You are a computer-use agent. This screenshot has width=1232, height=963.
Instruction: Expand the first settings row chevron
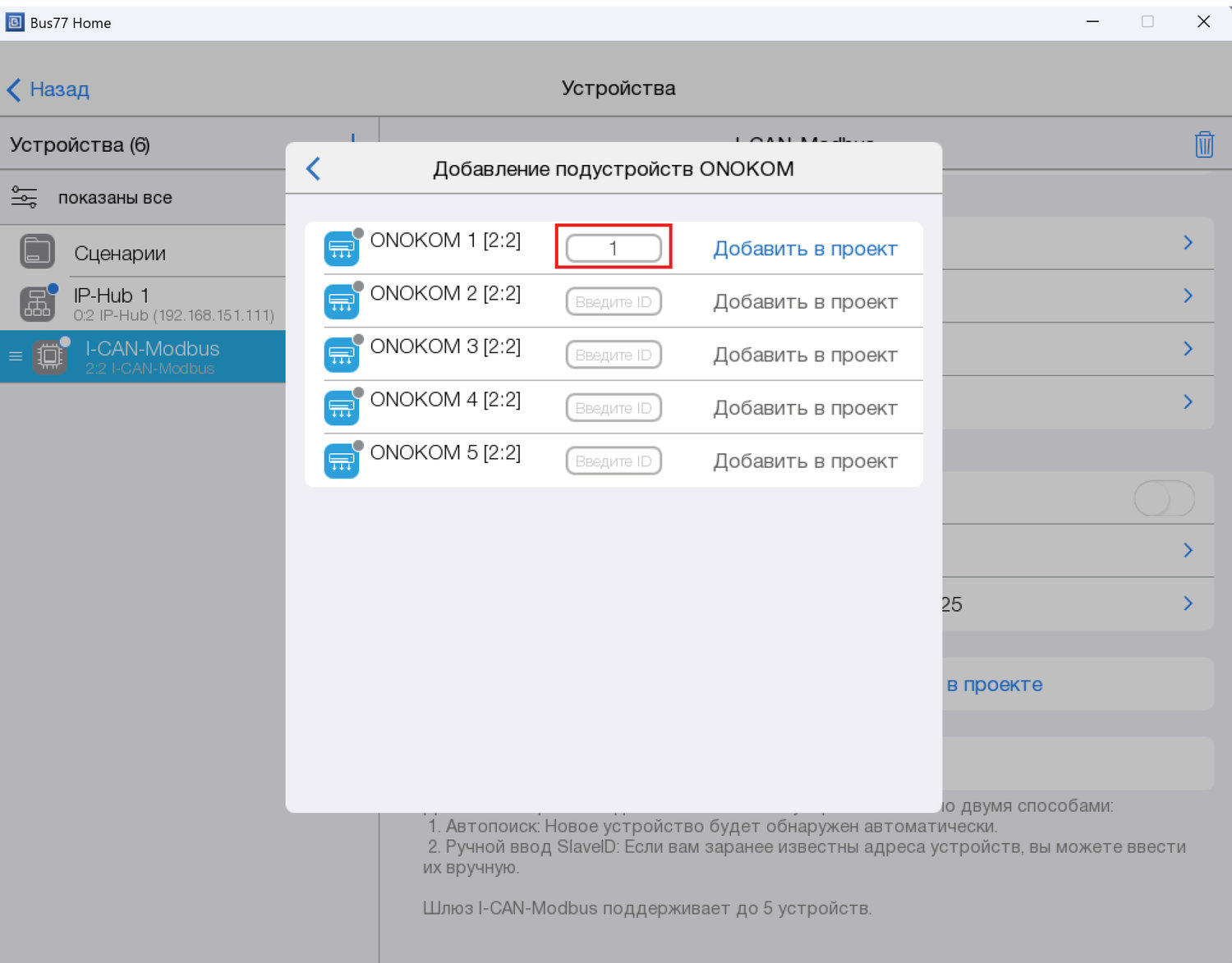pos(1188,242)
